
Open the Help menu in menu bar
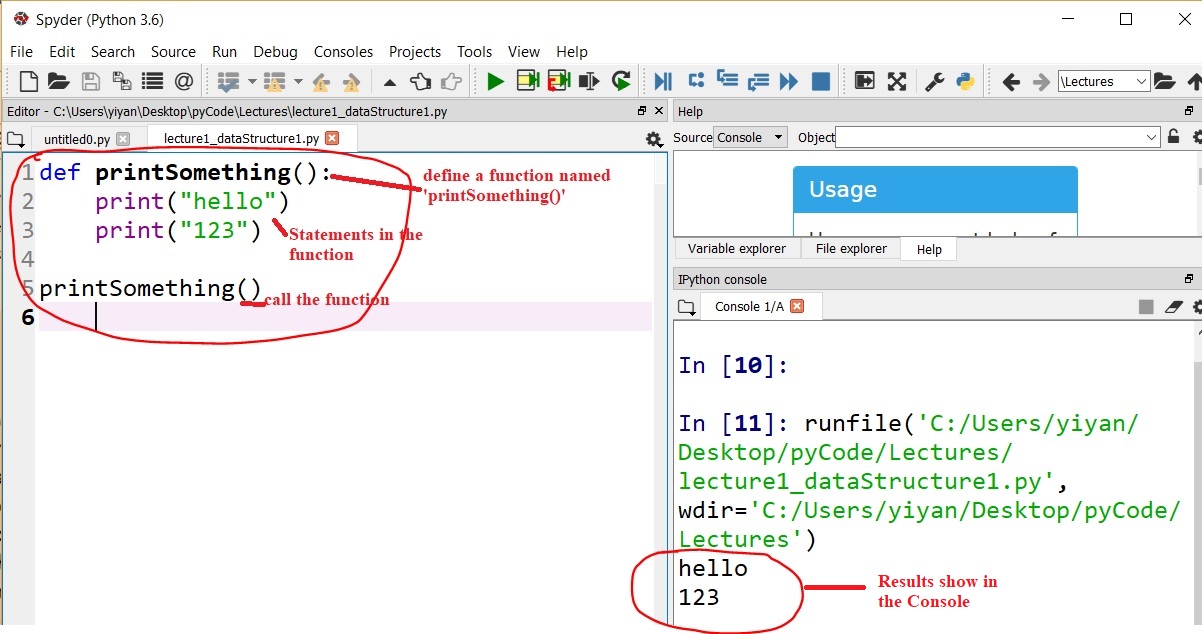coord(572,51)
